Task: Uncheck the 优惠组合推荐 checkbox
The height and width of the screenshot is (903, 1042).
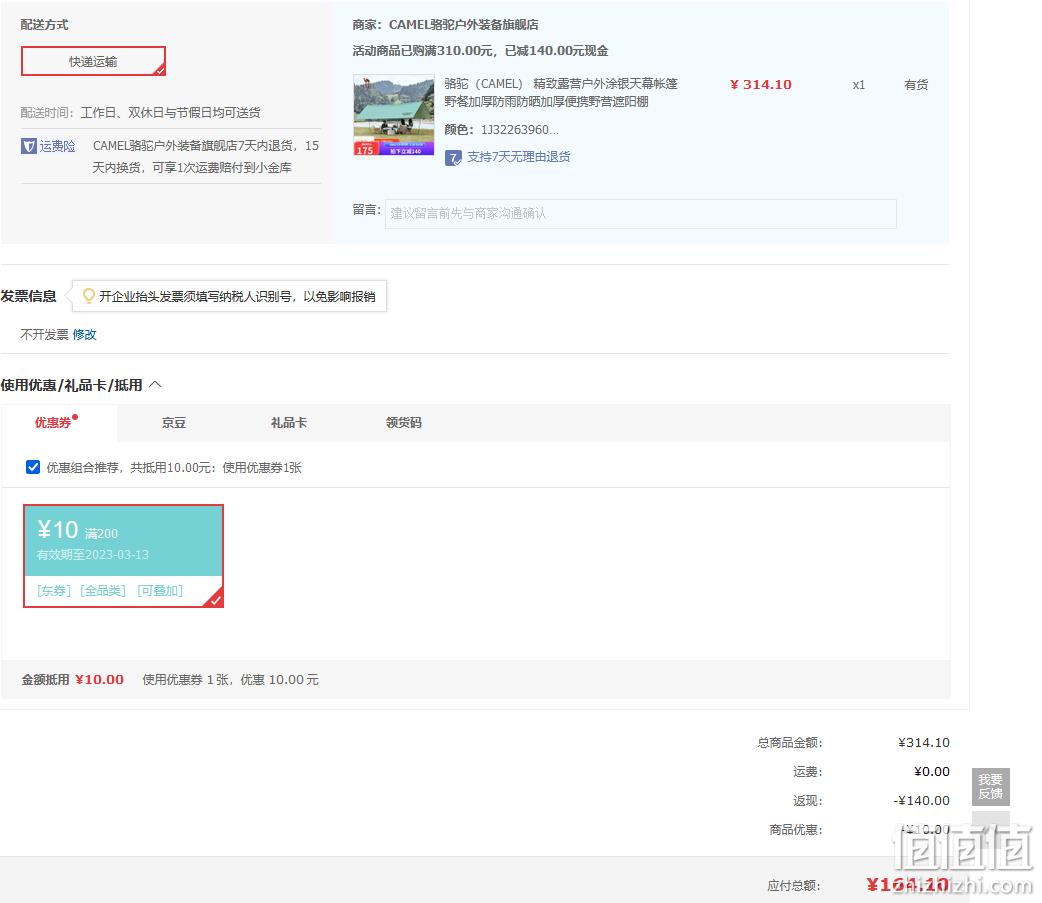Action: (x=33, y=467)
